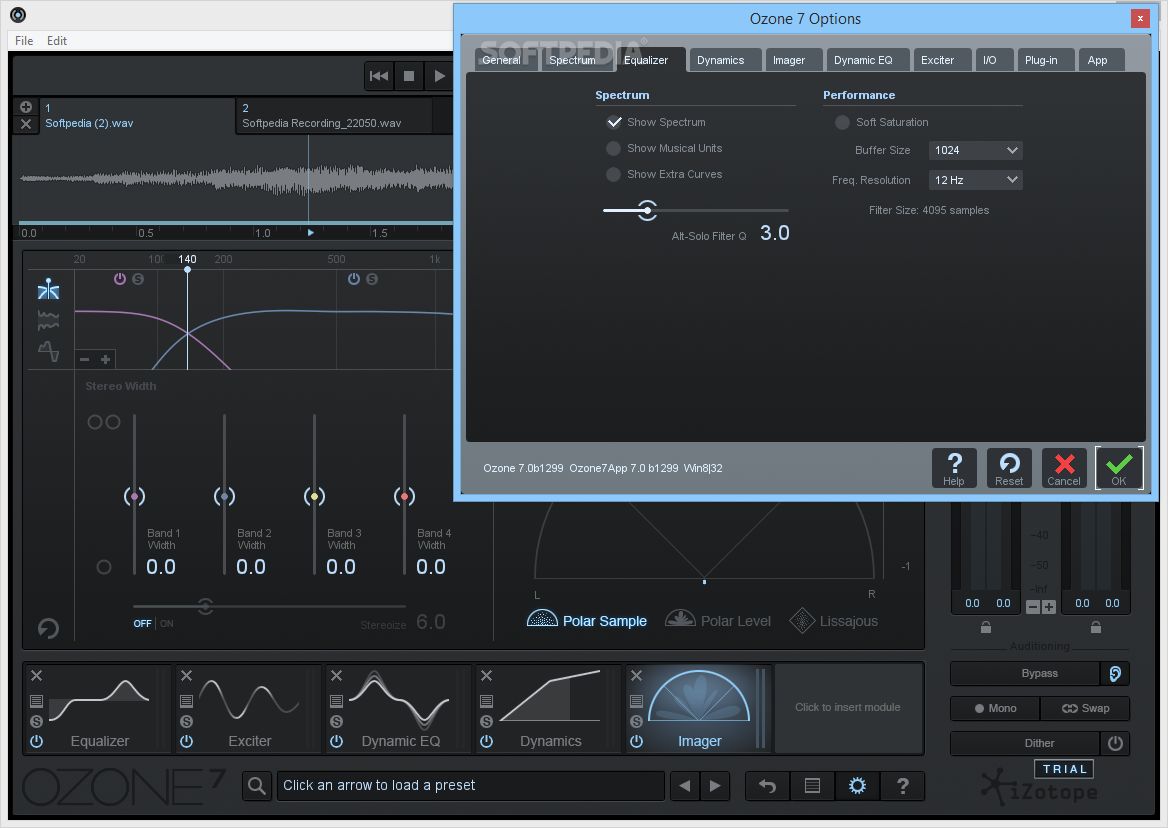This screenshot has width=1168, height=828.
Task: Open Equalizer module presets list icon
Action: coord(36,701)
